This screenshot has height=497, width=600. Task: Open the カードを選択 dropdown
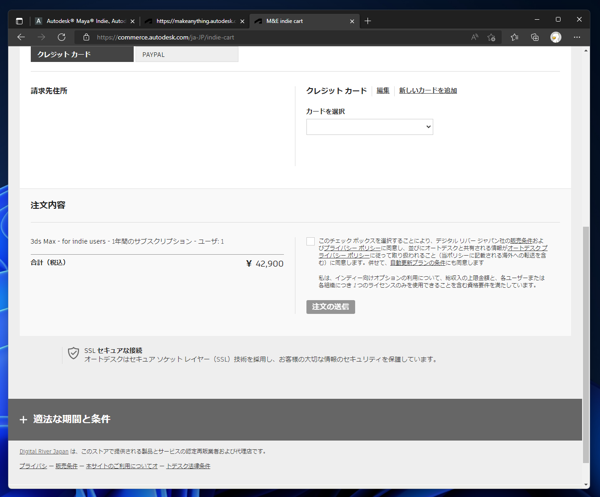(x=370, y=127)
